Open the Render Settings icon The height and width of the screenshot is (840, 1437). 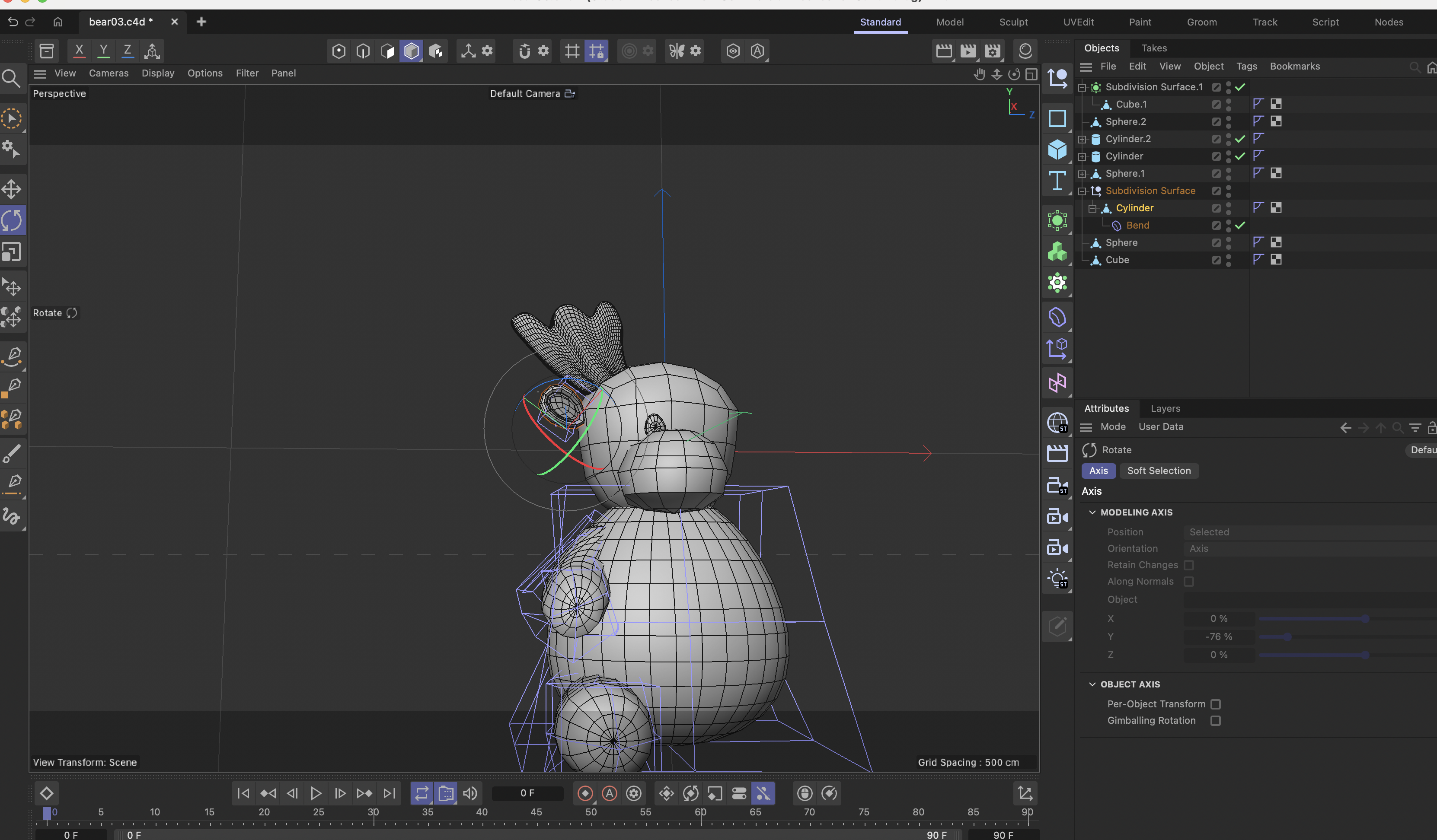coord(992,51)
